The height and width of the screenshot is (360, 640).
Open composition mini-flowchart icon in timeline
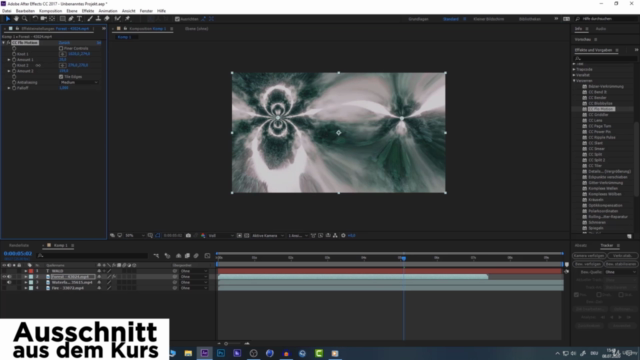click(156, 256)
